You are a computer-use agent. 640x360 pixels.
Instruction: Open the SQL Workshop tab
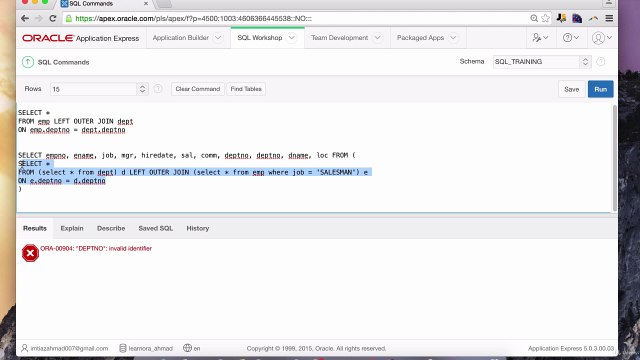pos(260,38)
